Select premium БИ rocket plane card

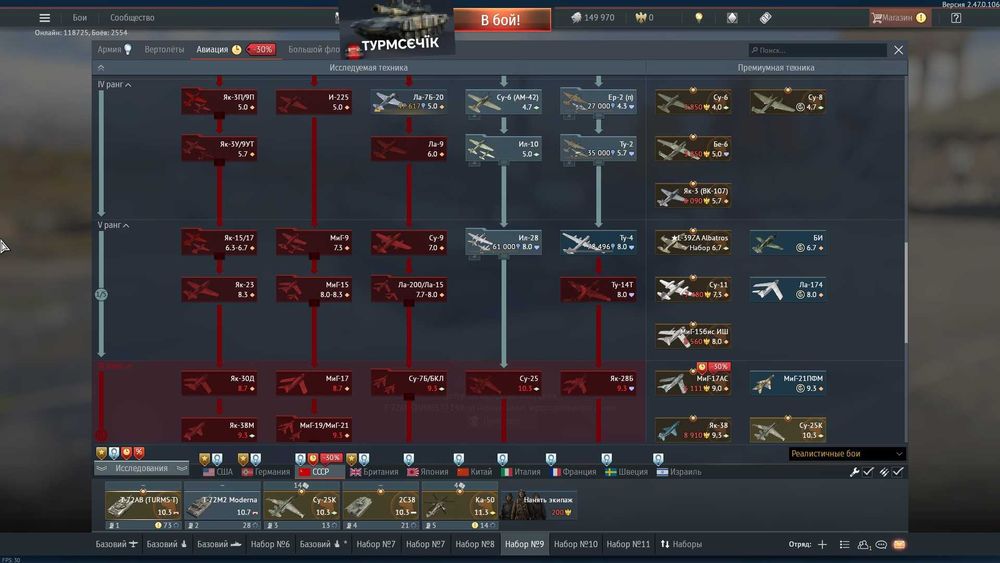point(788,242)
